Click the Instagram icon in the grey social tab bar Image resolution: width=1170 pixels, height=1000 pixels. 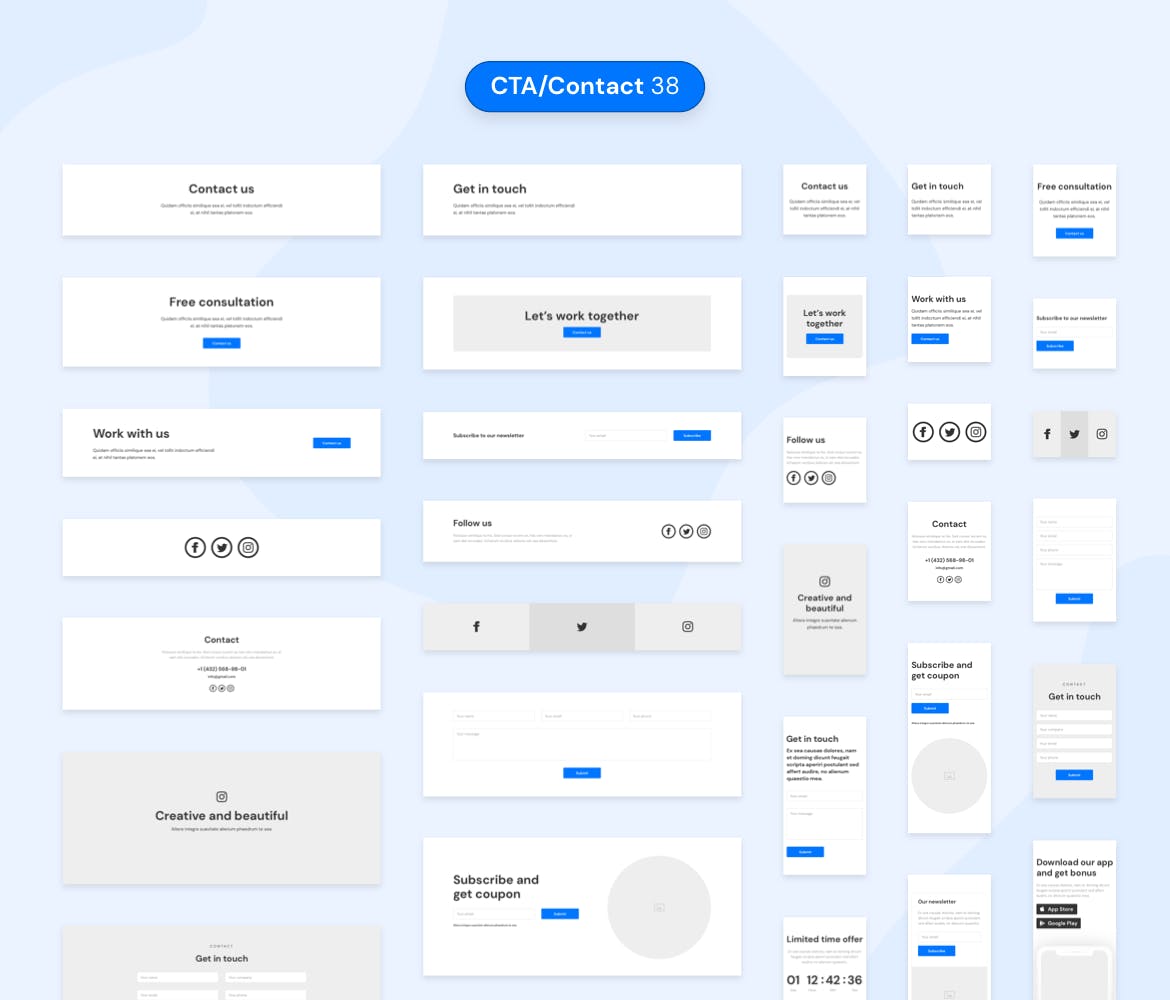point(1101,434)
